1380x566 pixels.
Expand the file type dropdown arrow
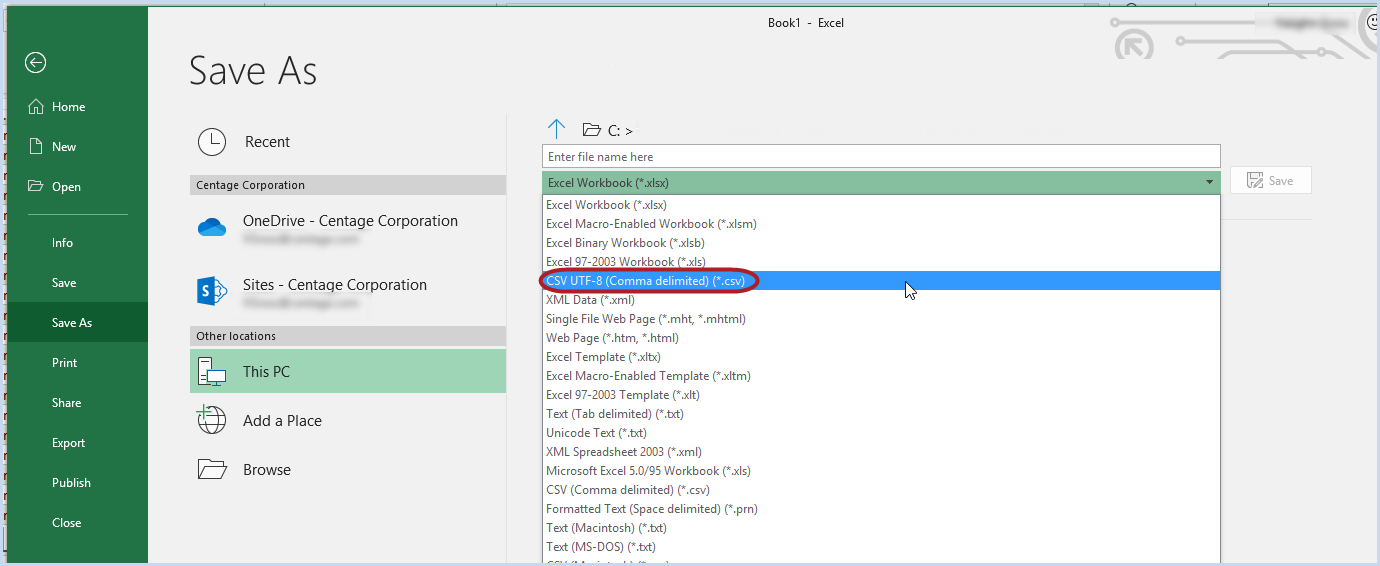coord(1209,182)
